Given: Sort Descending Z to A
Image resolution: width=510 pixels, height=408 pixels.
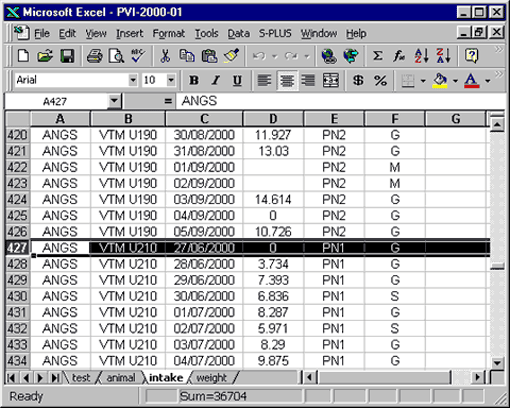Looking at the screenshot, I should coord(444,56).
